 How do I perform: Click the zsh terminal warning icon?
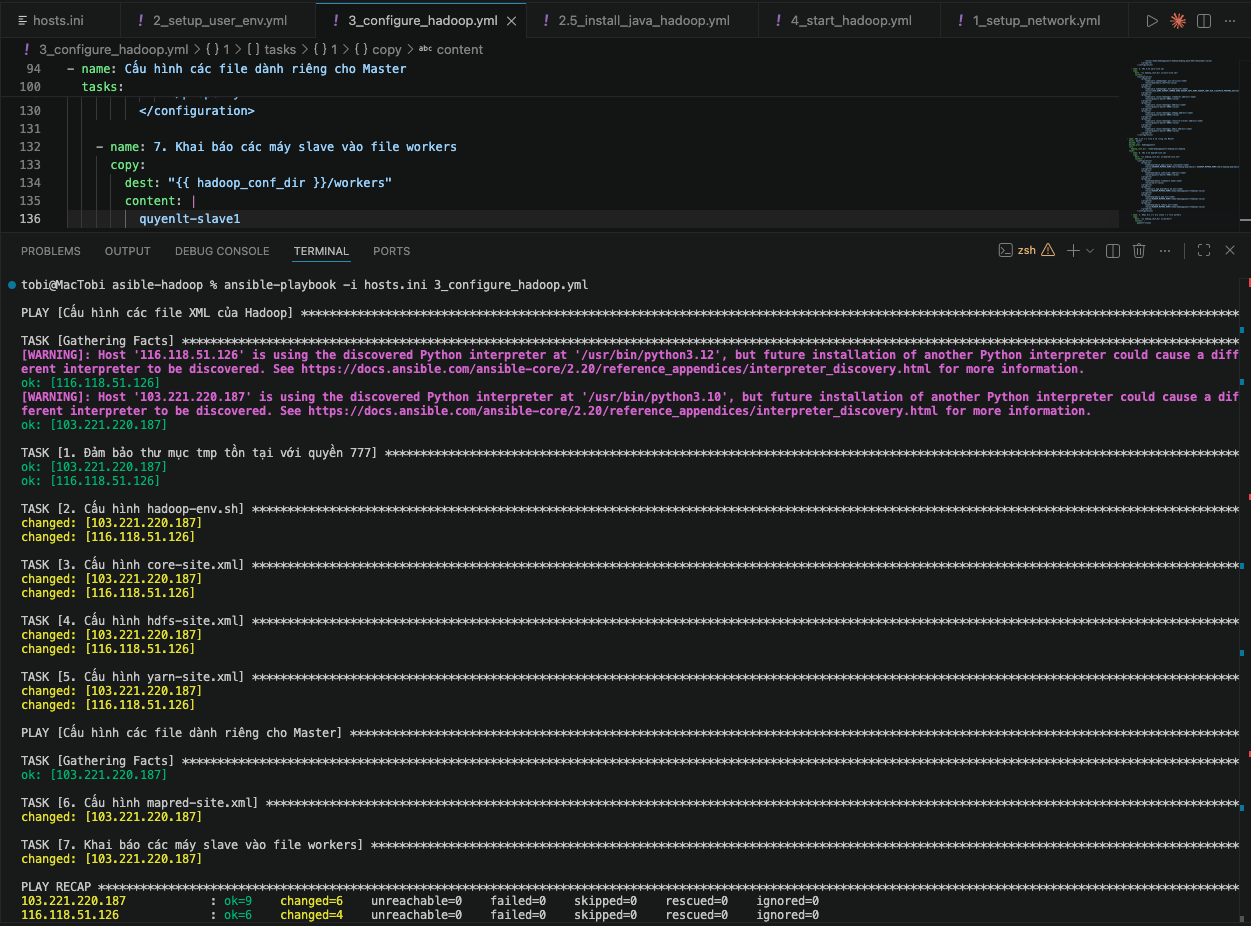1047,251
